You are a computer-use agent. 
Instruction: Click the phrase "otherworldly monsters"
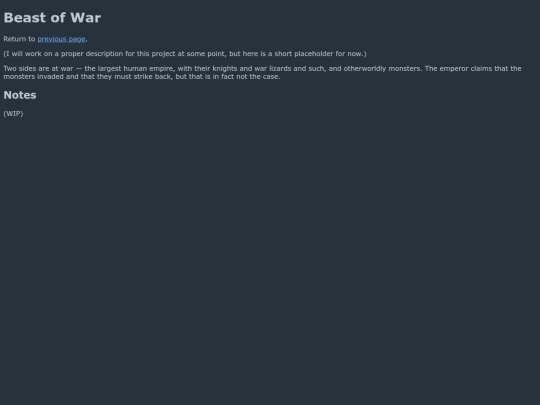click(x=382, y=69)
